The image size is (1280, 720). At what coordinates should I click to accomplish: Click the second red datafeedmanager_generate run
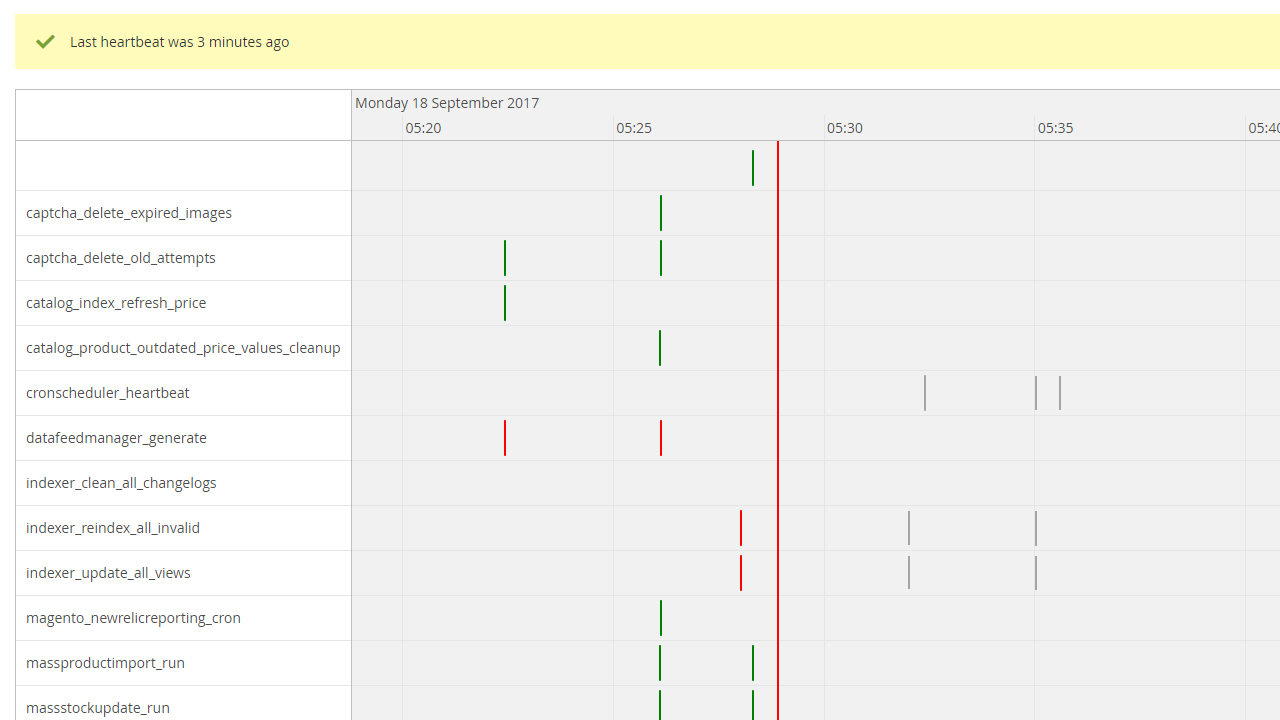coord(660,438)
